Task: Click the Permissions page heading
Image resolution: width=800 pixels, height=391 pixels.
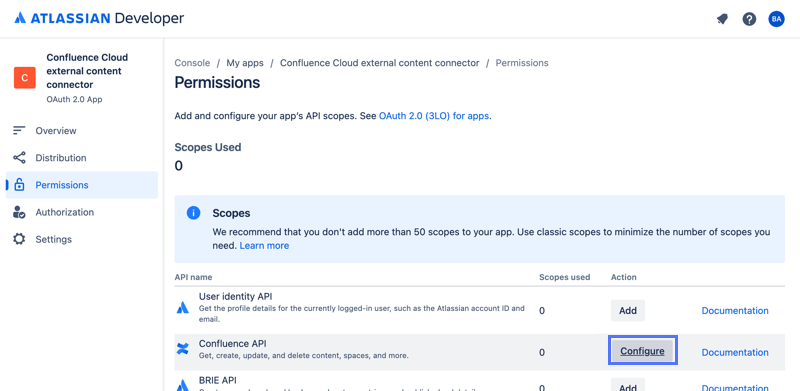Action: (x=217, y=82)
